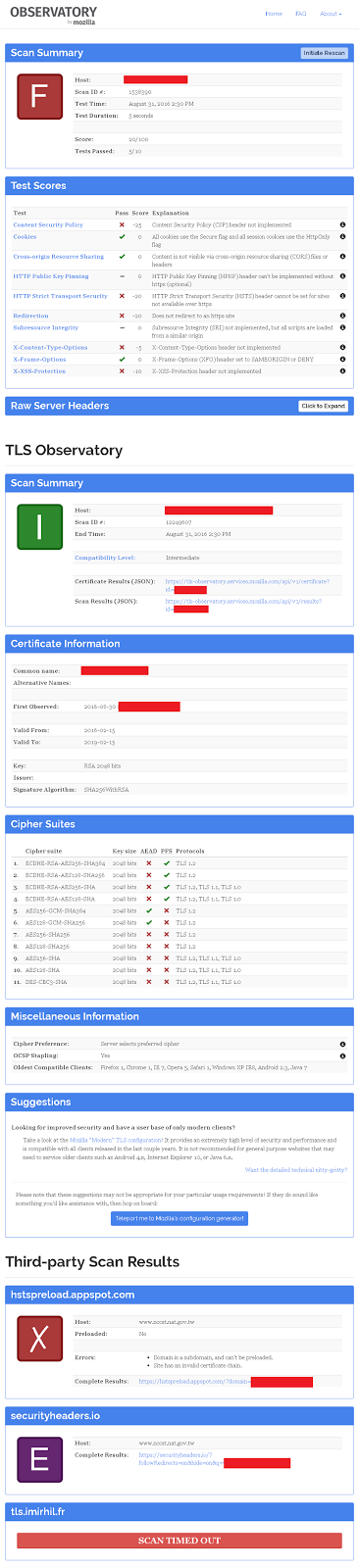This screenshot has height=1568, width=359.
Task: Click info icon beside OCSP Stapling
Action: [x=342, y=1055]
